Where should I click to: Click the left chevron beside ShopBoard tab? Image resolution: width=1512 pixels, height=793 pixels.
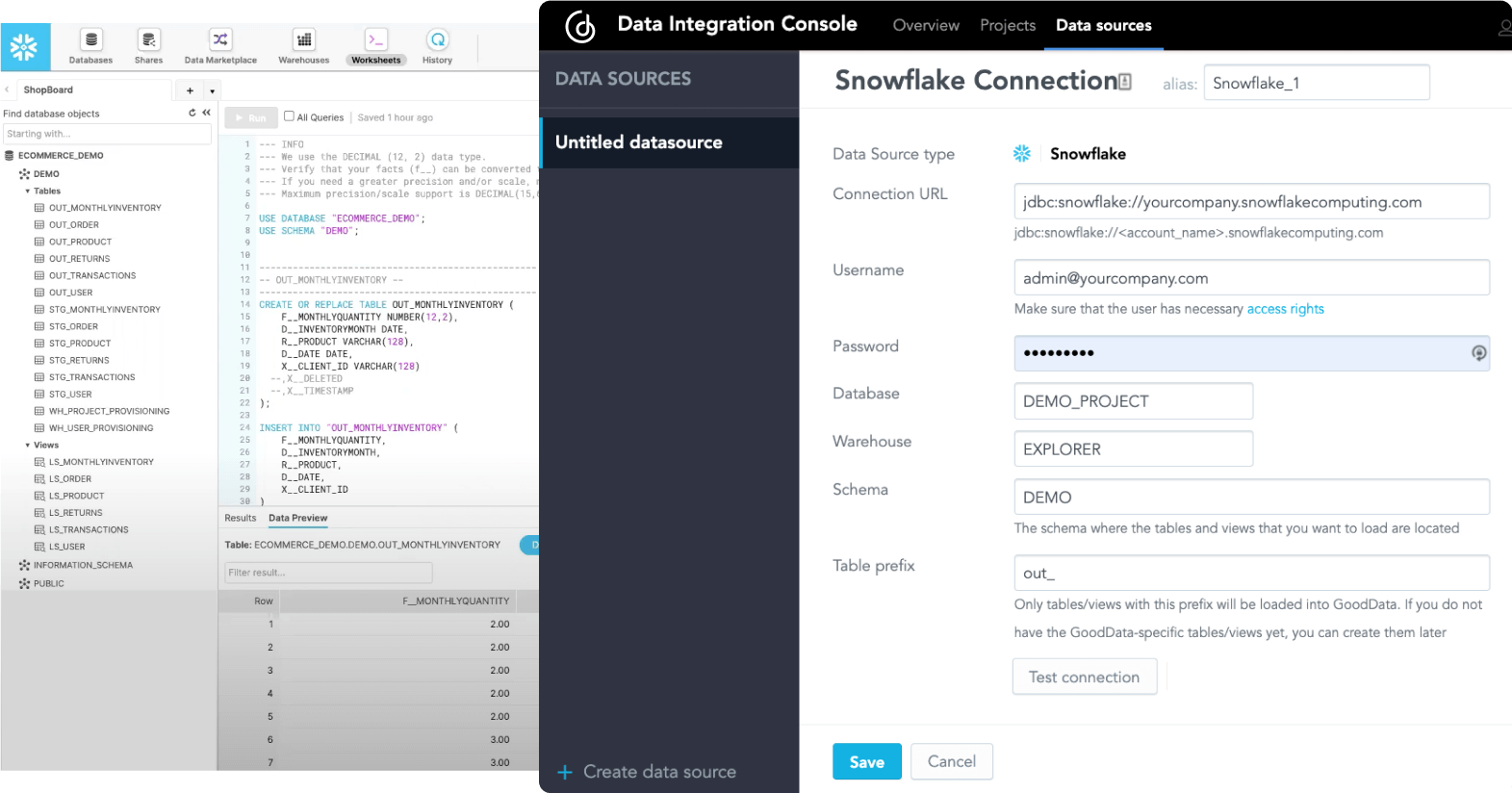[x=7, y=90]
